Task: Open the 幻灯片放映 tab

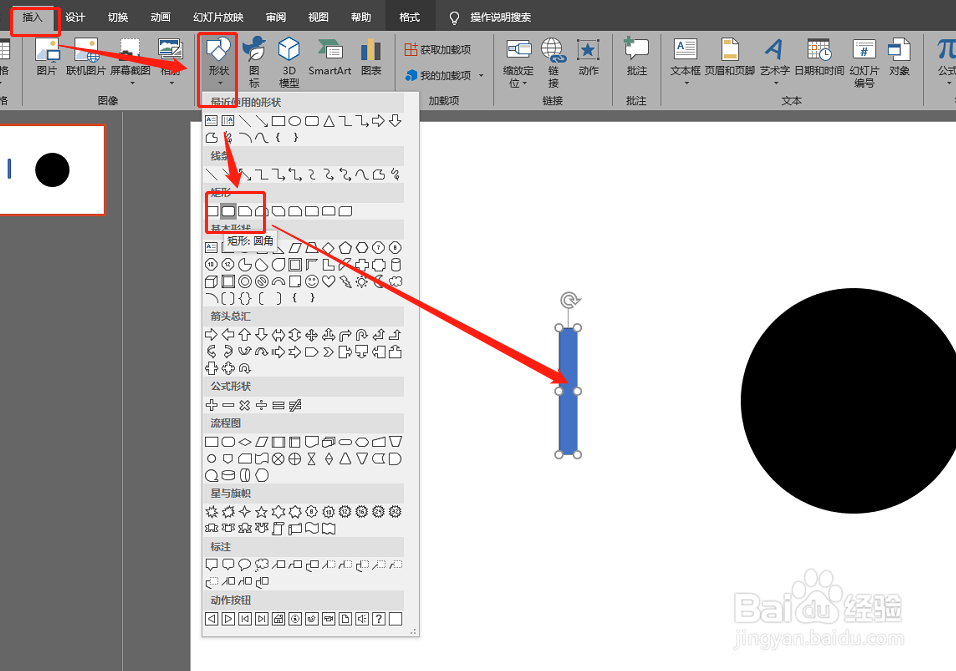Action: pos(218,17)
